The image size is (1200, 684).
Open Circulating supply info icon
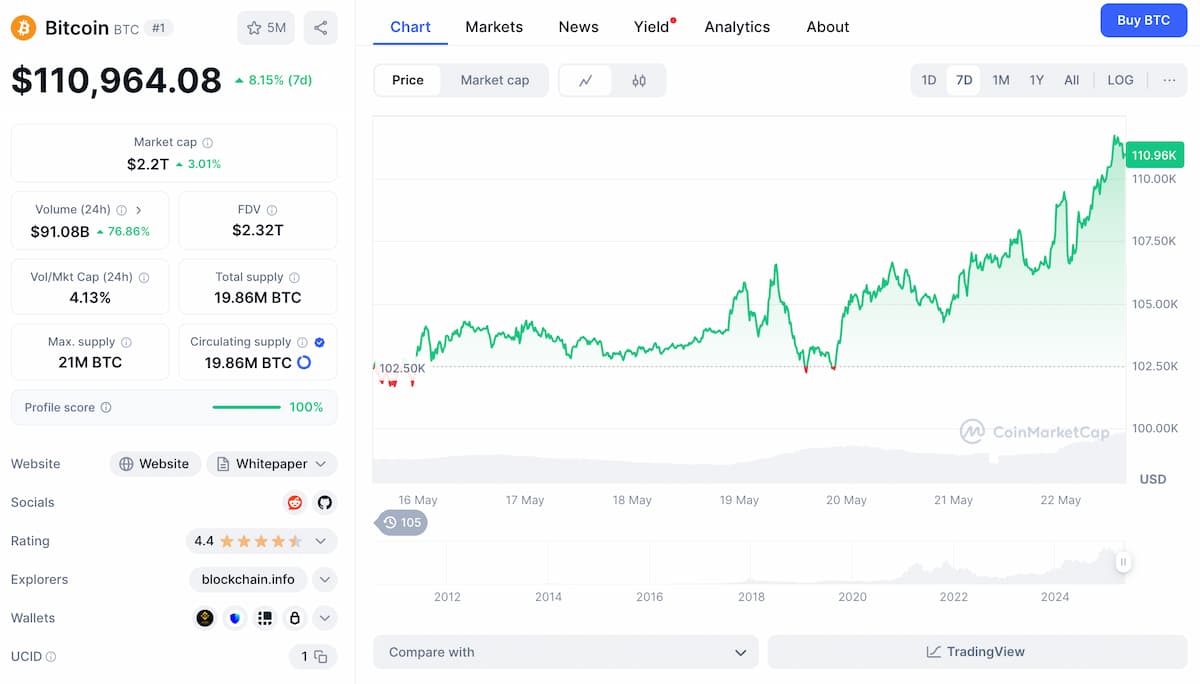(x=302, y=342)
